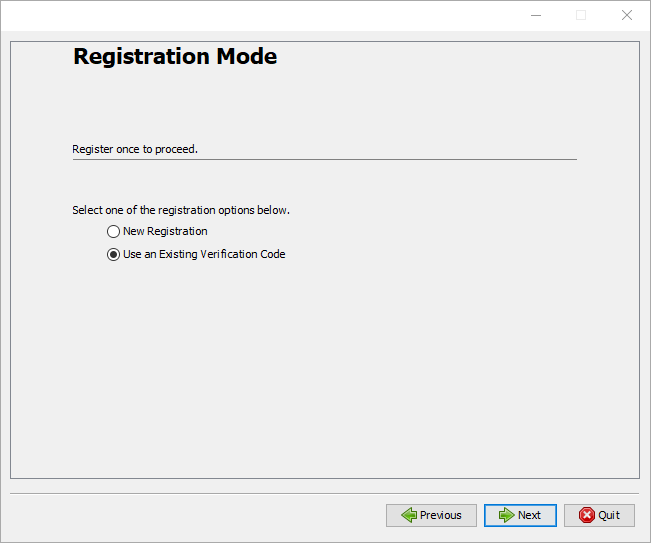Click the 'Register once to proceed.' text
Screen dimensions: 651x543
point(135,150)
